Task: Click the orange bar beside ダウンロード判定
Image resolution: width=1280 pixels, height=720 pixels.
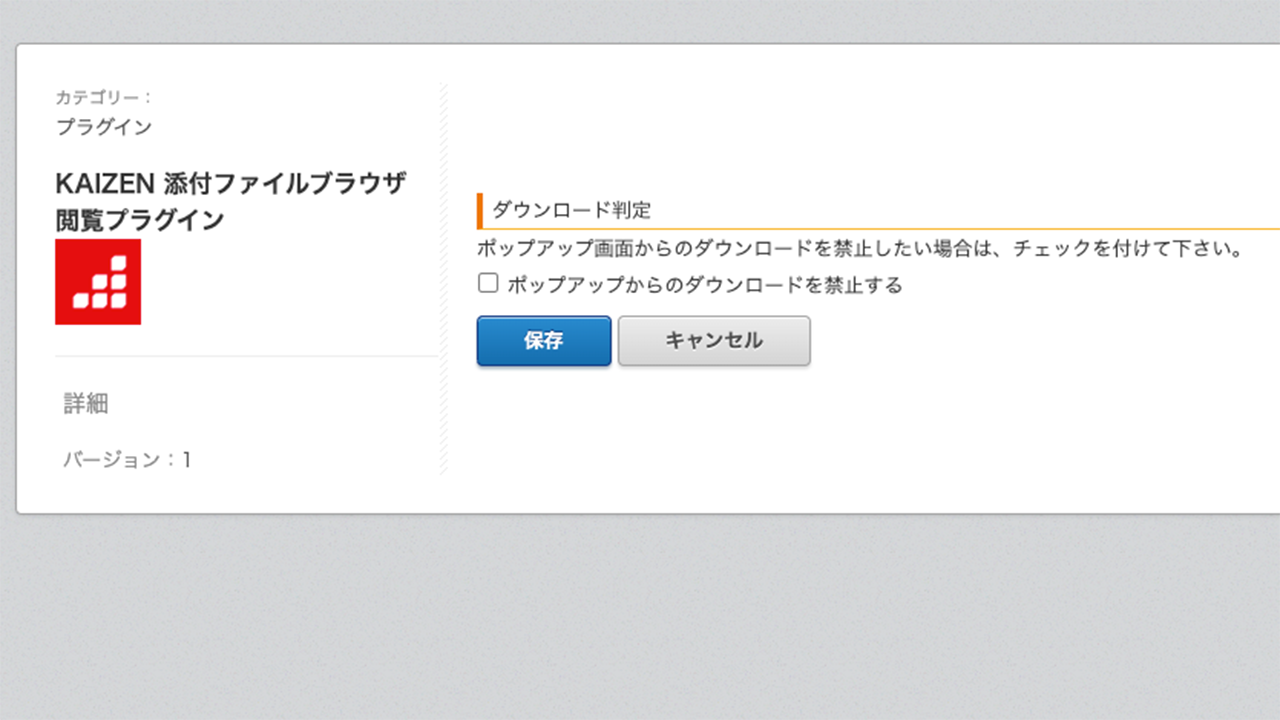Action: pyautogui.click(x=480, y=211)
